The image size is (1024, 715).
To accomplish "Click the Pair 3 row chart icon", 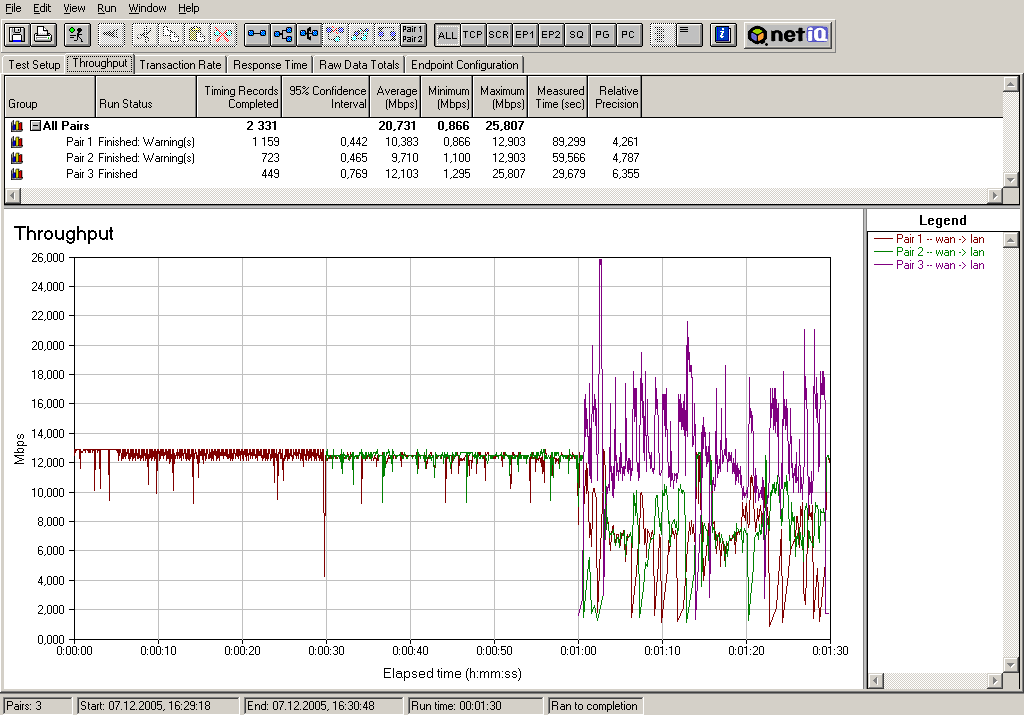I will tap(16, 174).
